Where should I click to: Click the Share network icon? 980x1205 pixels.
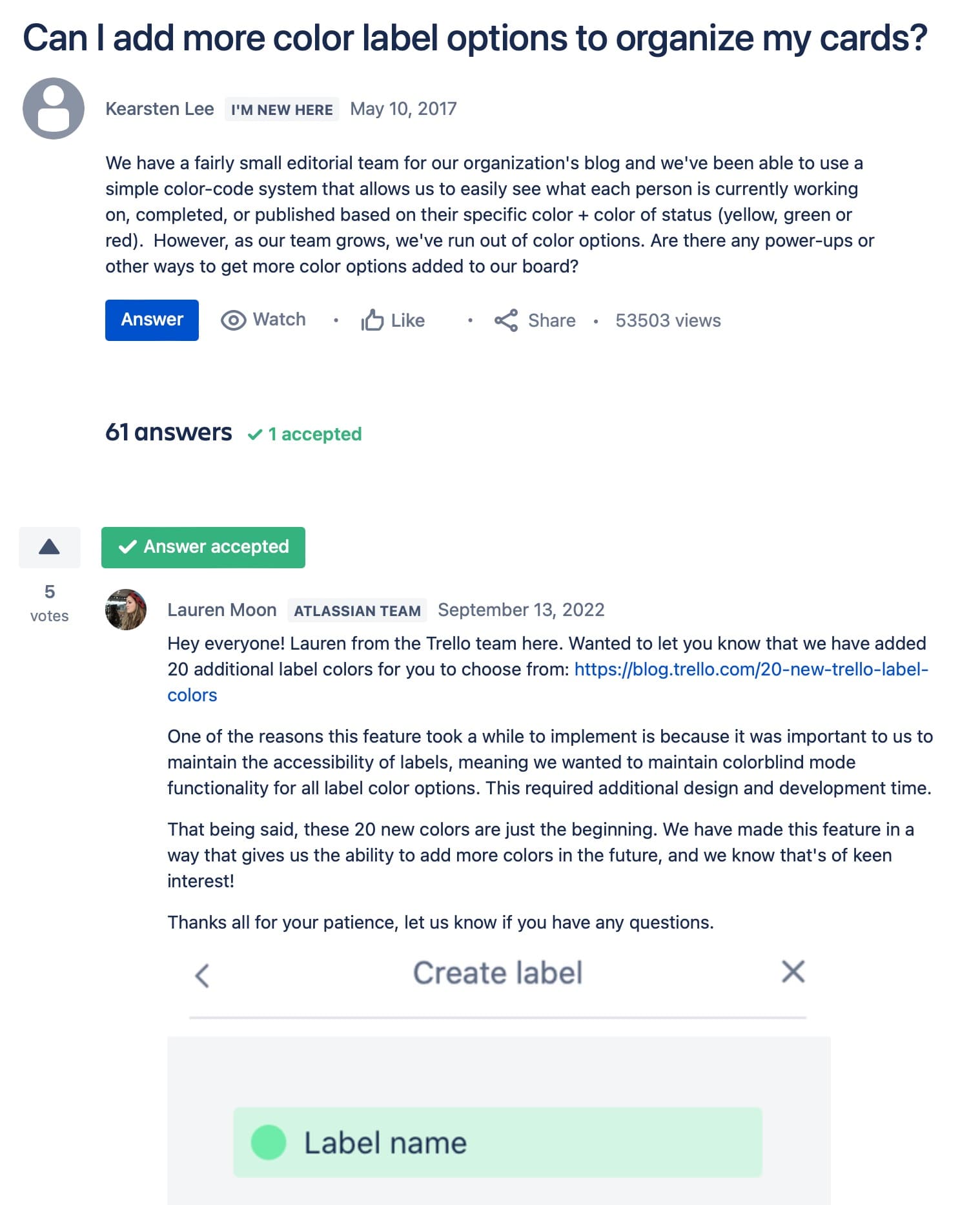(x=506, y=320)
